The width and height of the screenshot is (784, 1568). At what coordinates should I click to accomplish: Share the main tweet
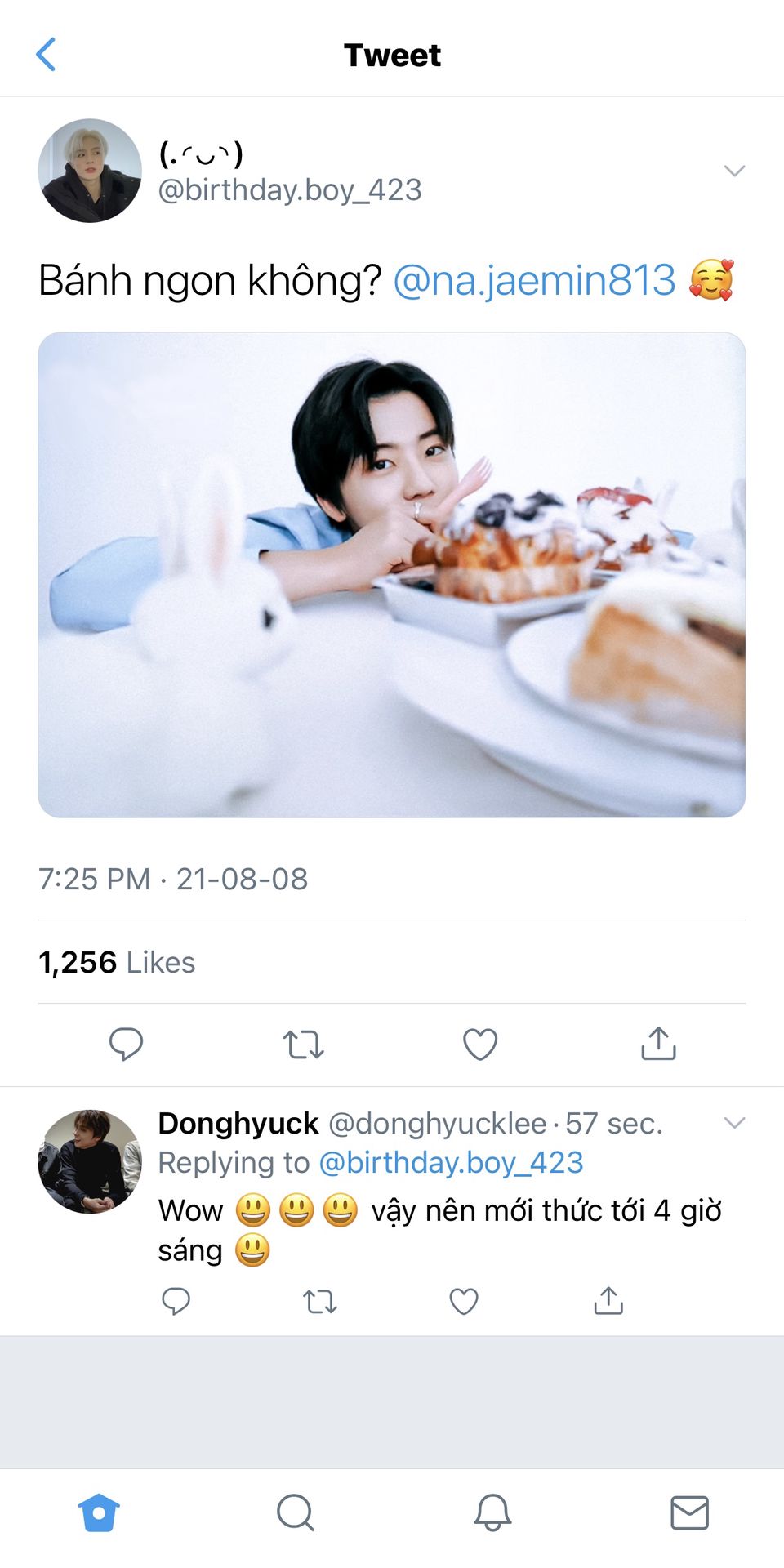point(658,1044)
